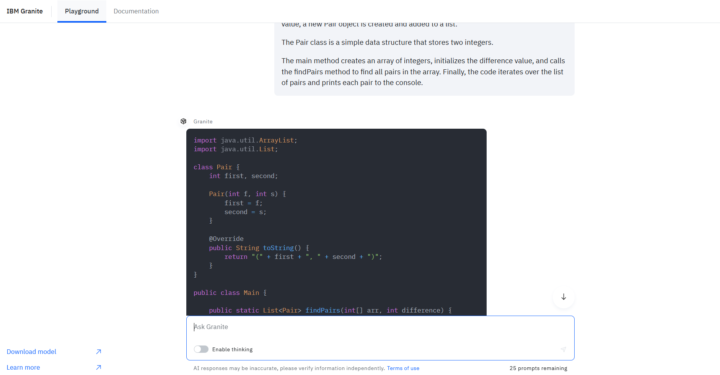Click the Granite avatar icon above code
Screen dimensions: 720x375
pyautogui.click(x=183, y=121)
